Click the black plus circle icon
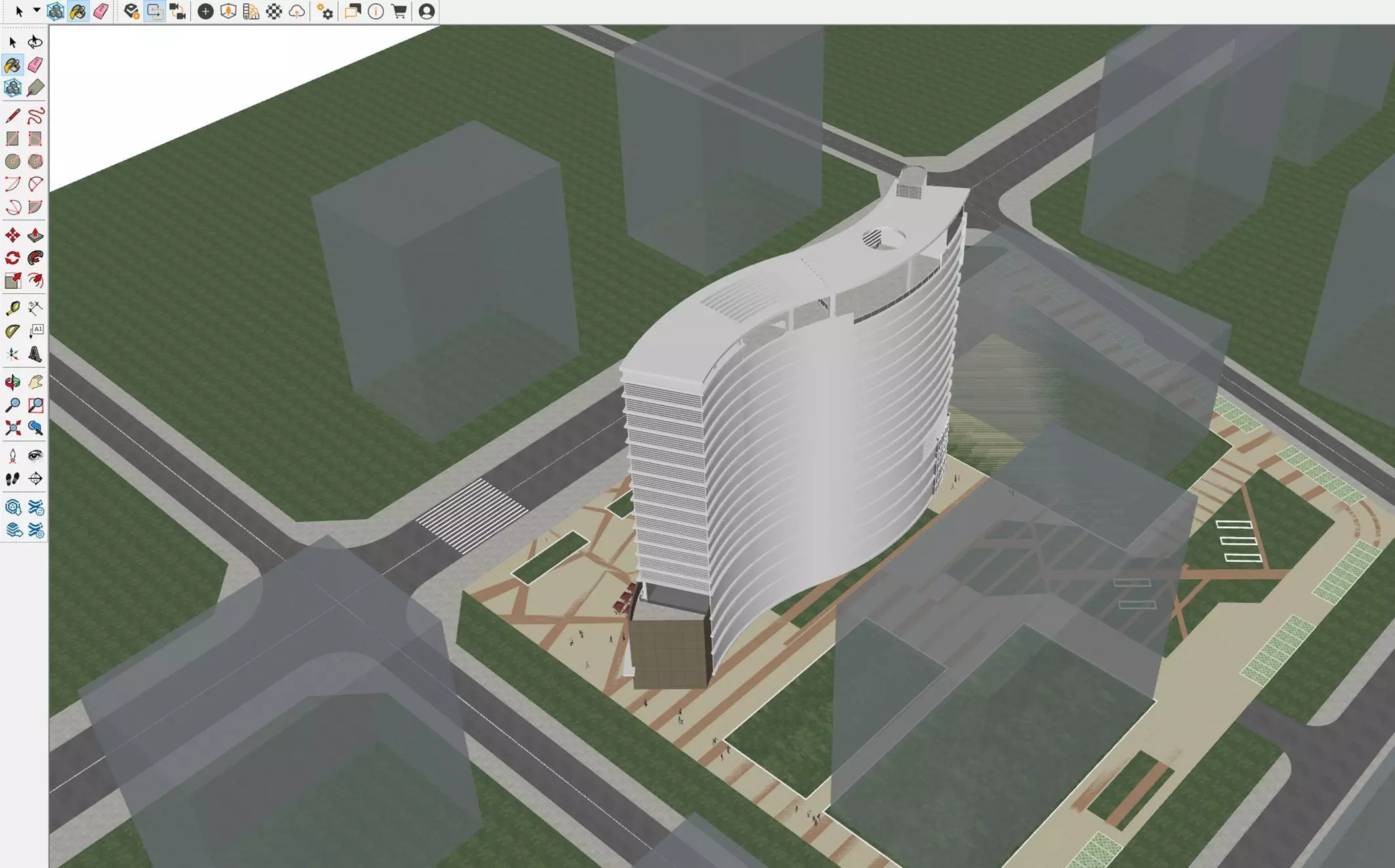The image size is (1395, 868). (x=205, y=11)
